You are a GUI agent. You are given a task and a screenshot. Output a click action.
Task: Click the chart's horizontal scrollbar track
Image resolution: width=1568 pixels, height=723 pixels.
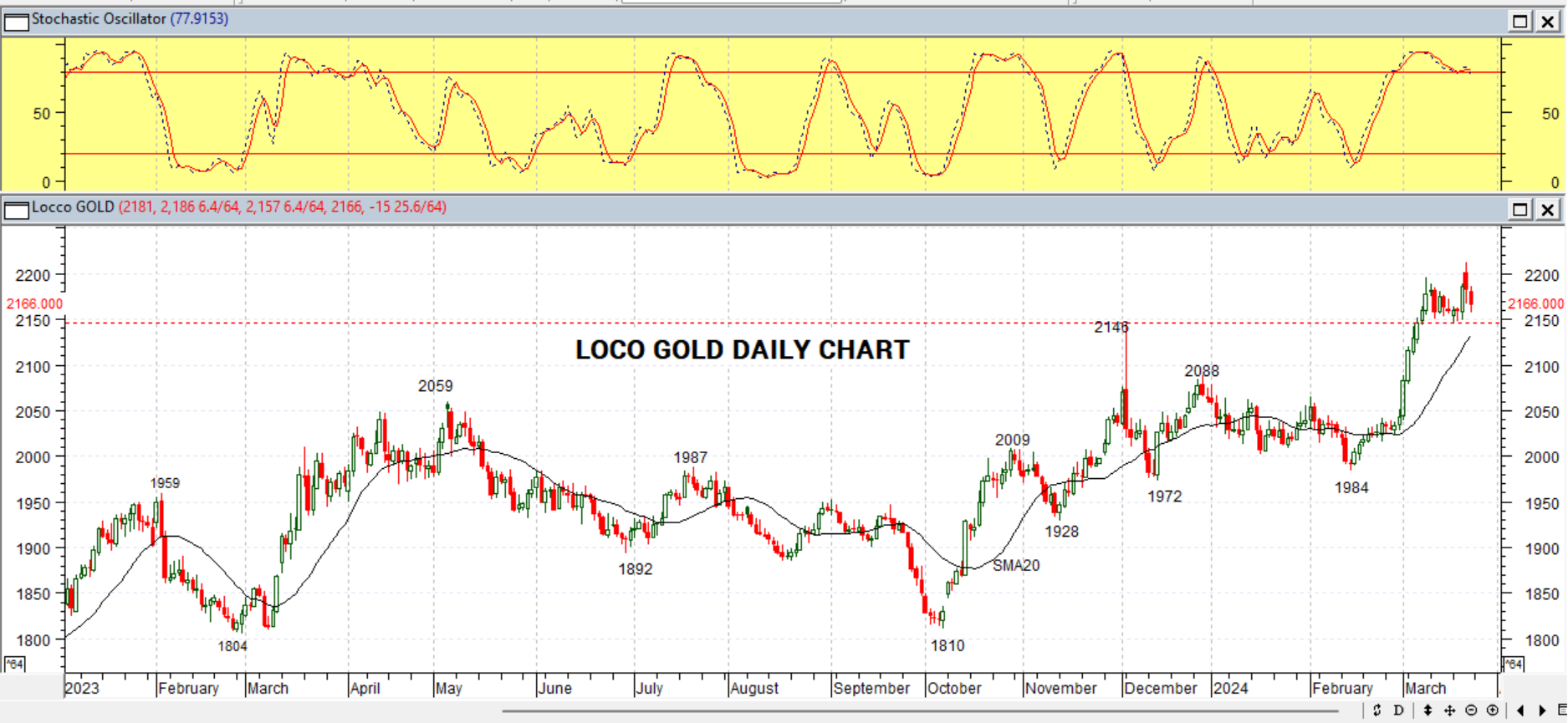(x=920, y=711)
